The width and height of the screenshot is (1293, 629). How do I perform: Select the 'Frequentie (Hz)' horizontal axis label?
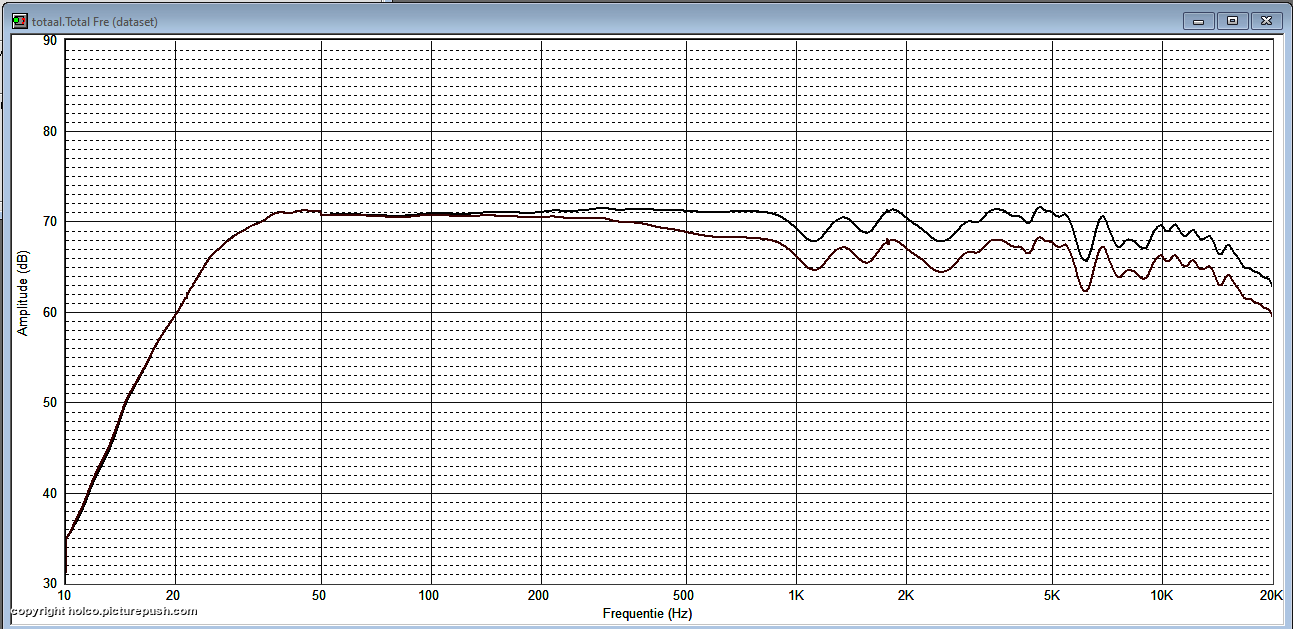647,613
